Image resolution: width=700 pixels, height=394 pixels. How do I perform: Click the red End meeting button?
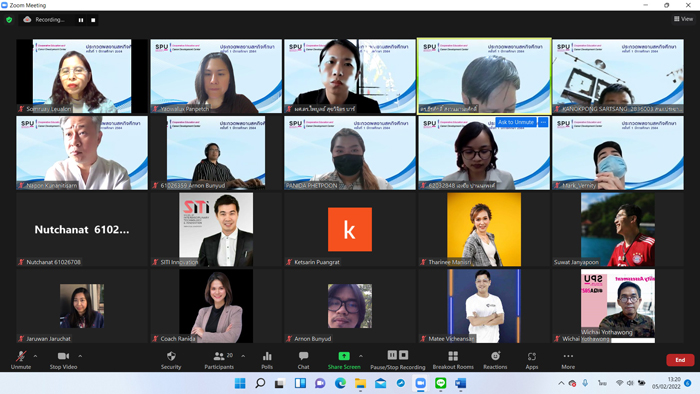click(x=680, y=360)
